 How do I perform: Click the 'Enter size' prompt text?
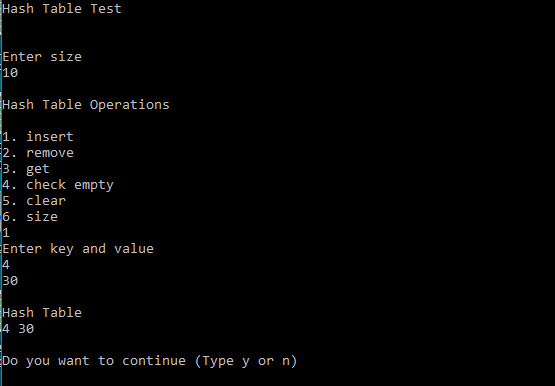click(42, 57)
